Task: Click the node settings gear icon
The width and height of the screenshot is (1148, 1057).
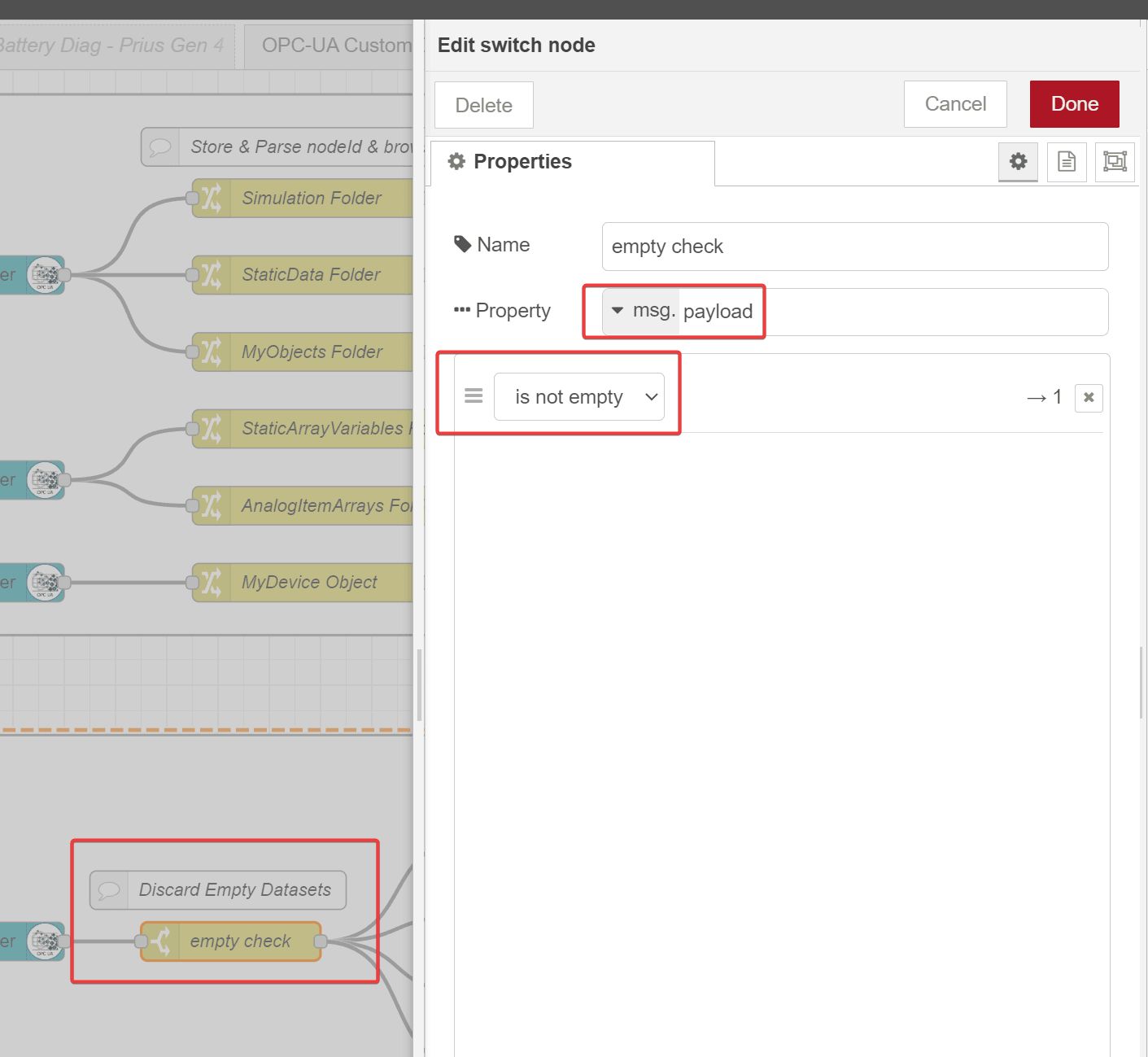Action: tap(1018, 162)
